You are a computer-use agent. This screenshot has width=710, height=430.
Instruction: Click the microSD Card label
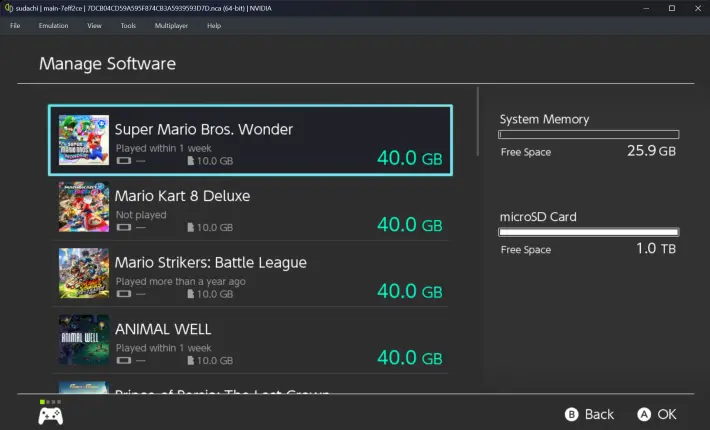click(538, 217)
